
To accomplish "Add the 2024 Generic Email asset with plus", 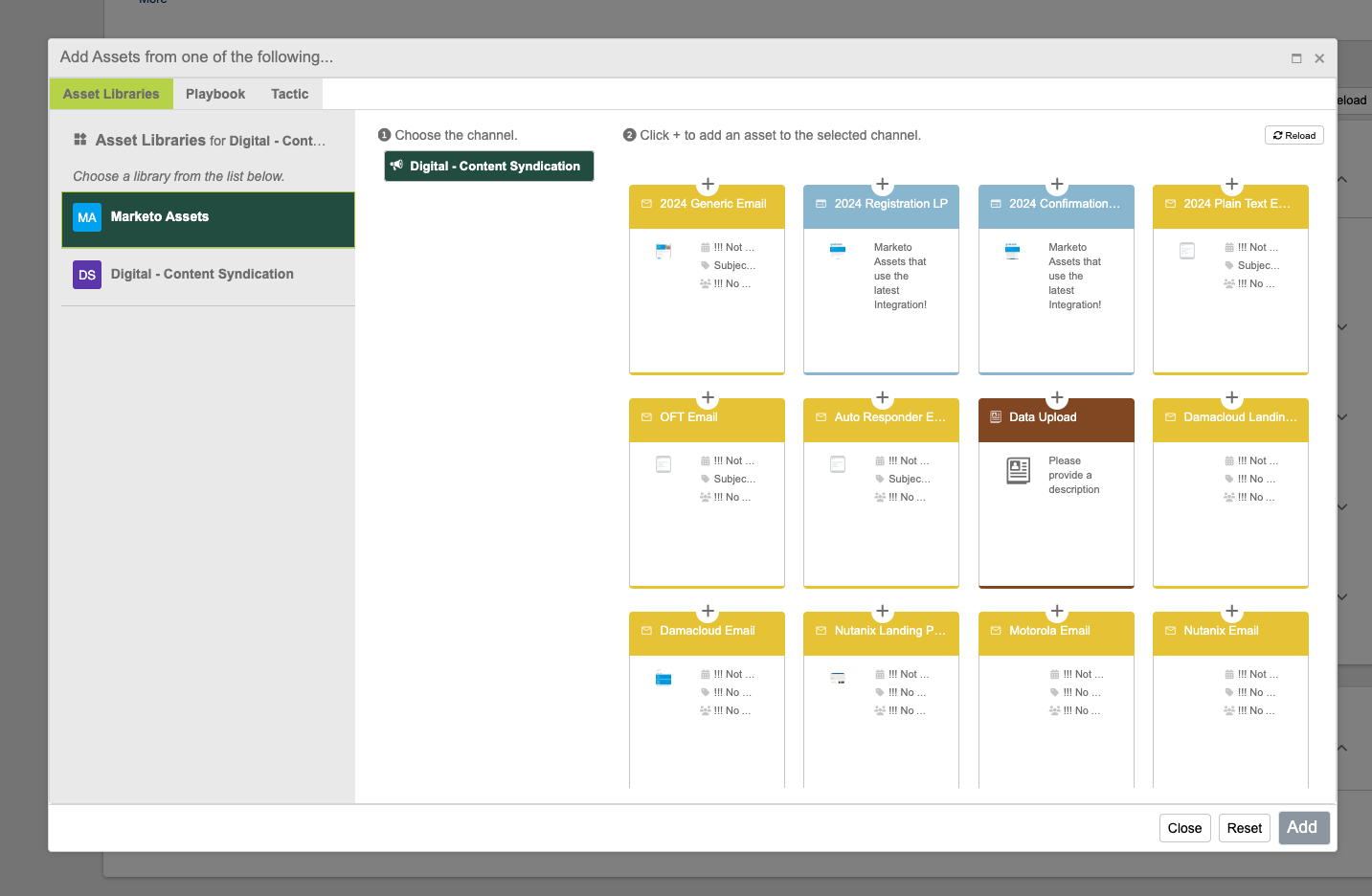I will tap(708, 184).
